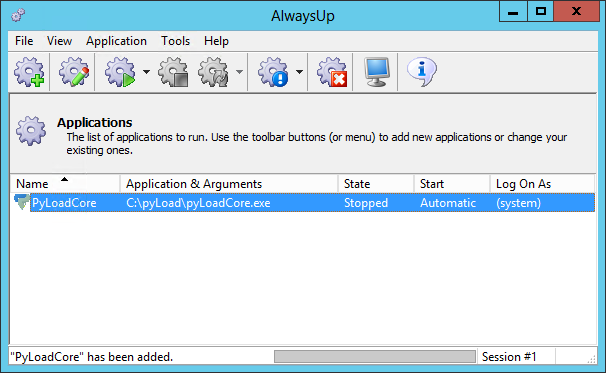Sort by Application & Arguments column header
Image resolution: width=606 pixels, height=373 pixels.
tap(229, 184)
